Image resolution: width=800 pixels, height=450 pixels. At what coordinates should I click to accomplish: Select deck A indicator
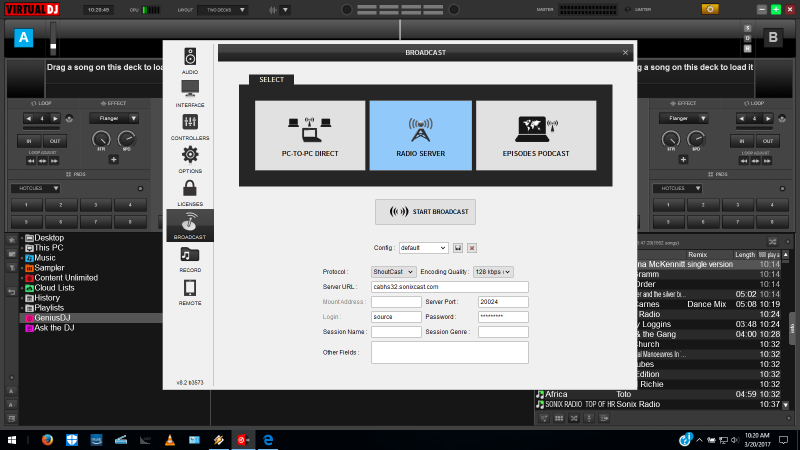[23, 38]
